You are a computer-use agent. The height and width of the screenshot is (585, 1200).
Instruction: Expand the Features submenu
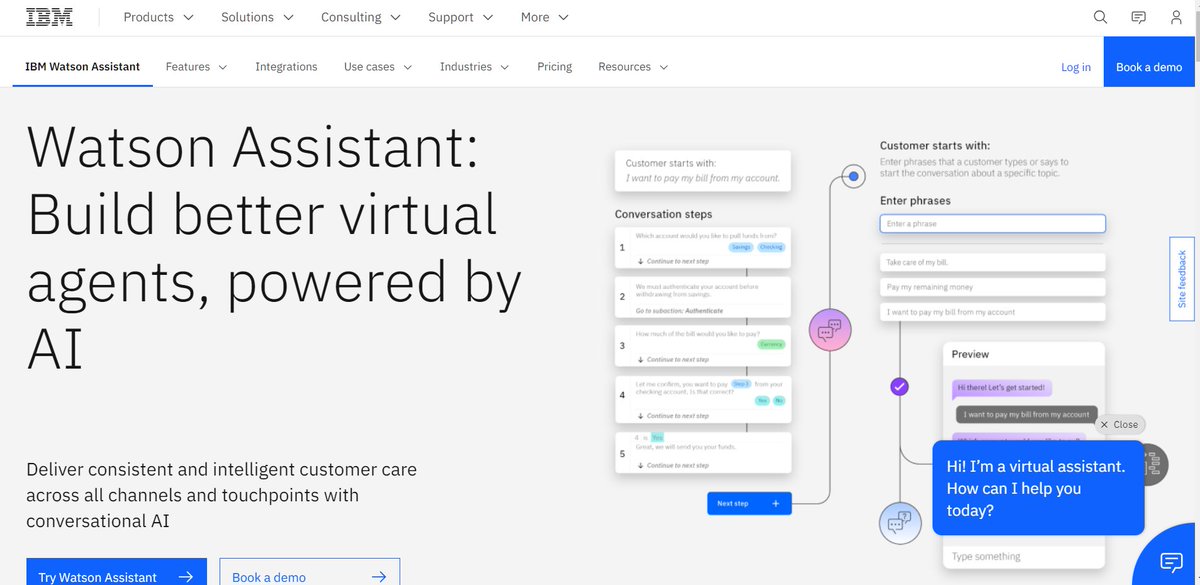[x=196, y=67]
